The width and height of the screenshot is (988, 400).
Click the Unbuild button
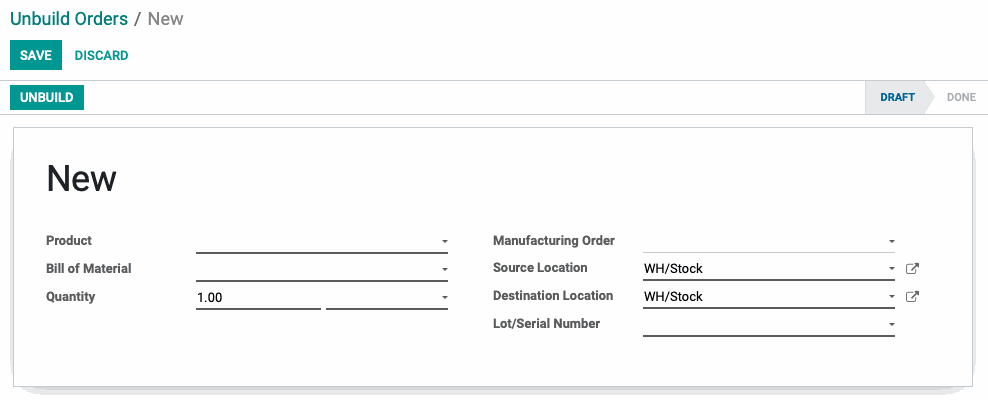[47, 98]
